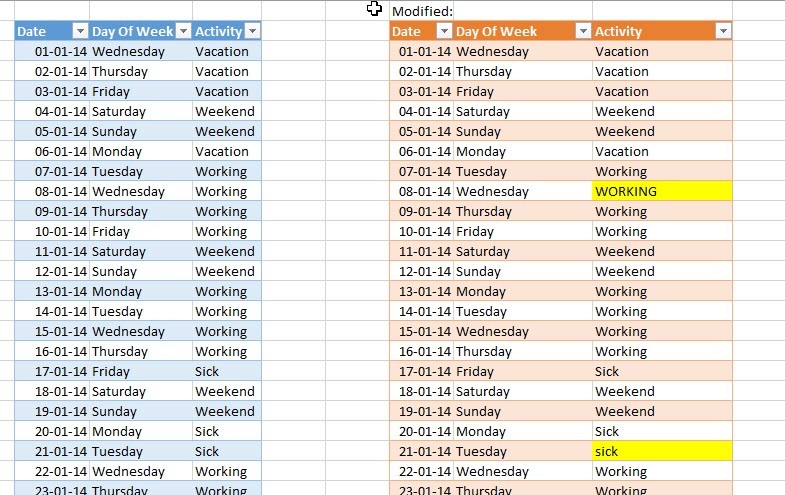Expand Activity filter dropdown in orange table
785x495 pixels.
(723, 31)
